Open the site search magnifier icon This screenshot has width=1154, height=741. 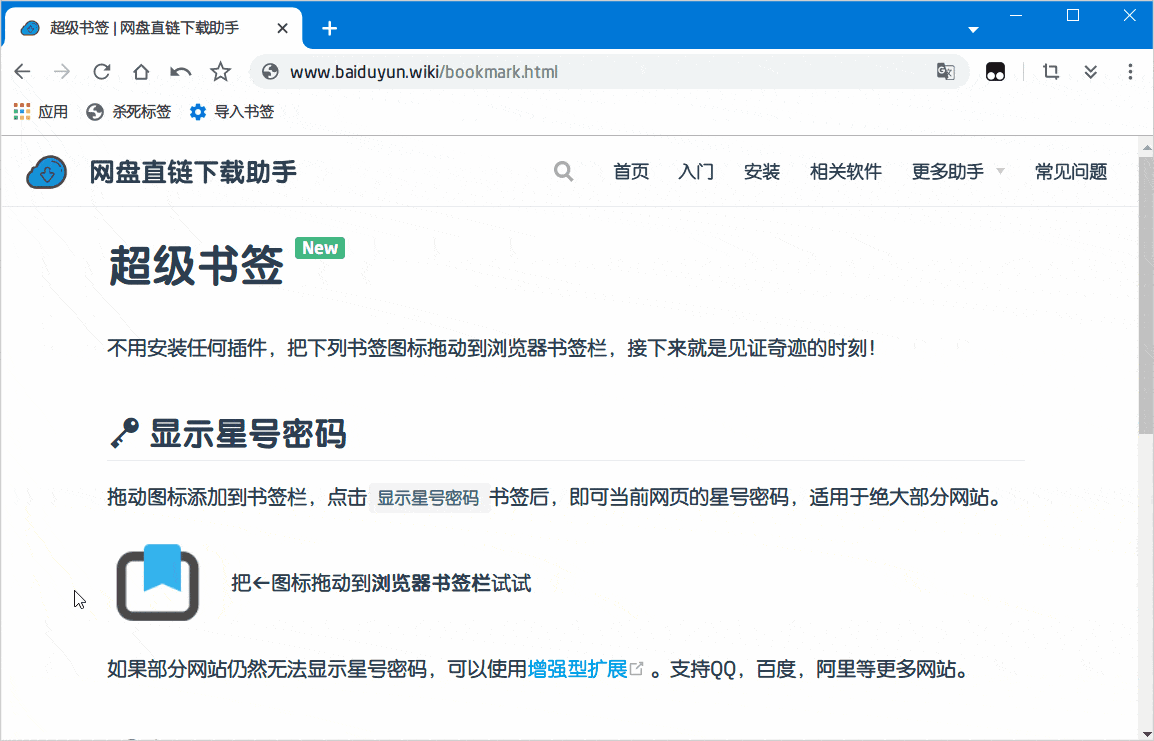[x=564, y=171]
